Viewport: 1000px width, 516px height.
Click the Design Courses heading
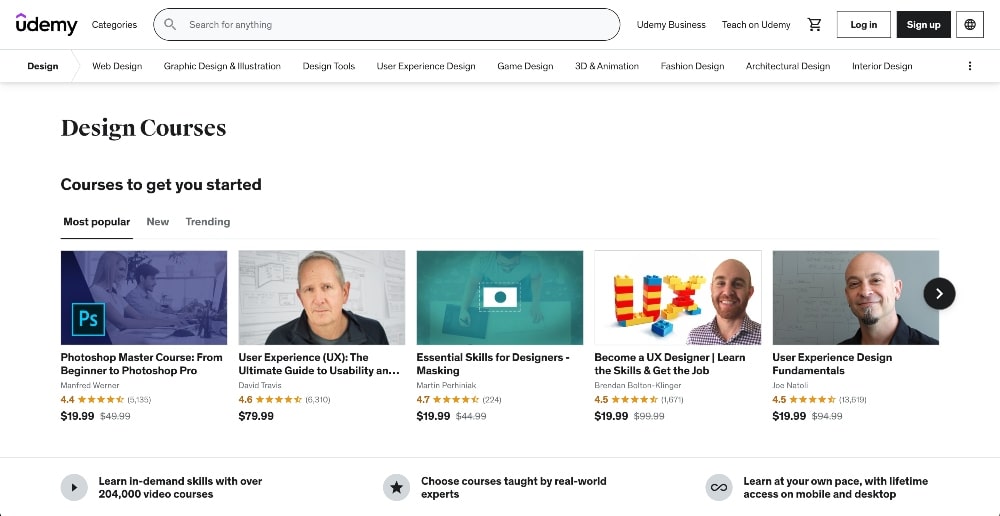click(x=143, y=128)
